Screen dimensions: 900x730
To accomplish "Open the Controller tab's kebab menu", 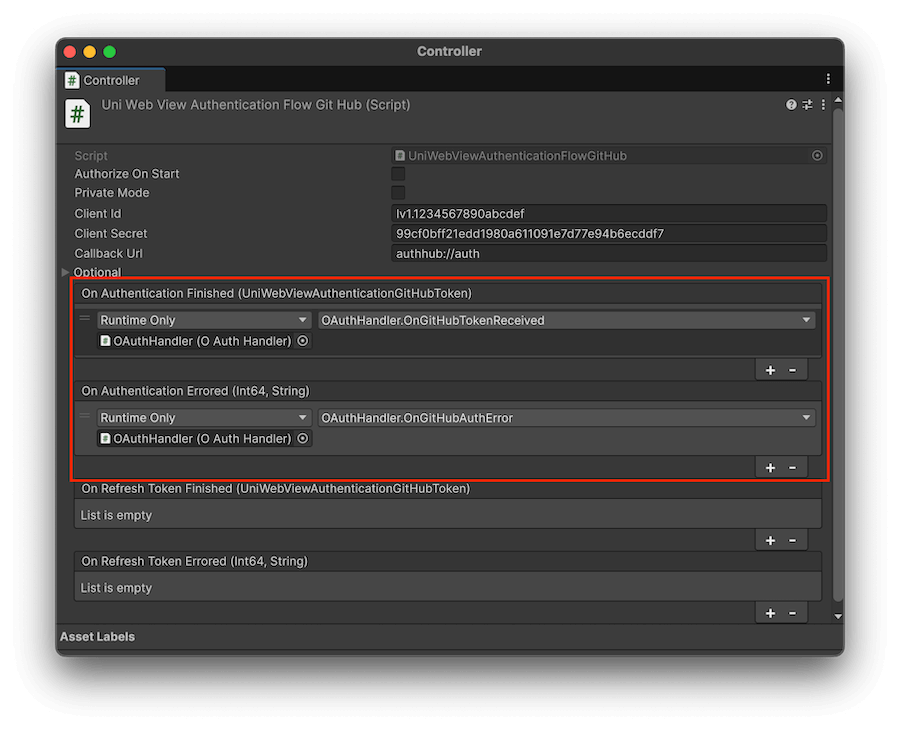I will coord(828,79).
